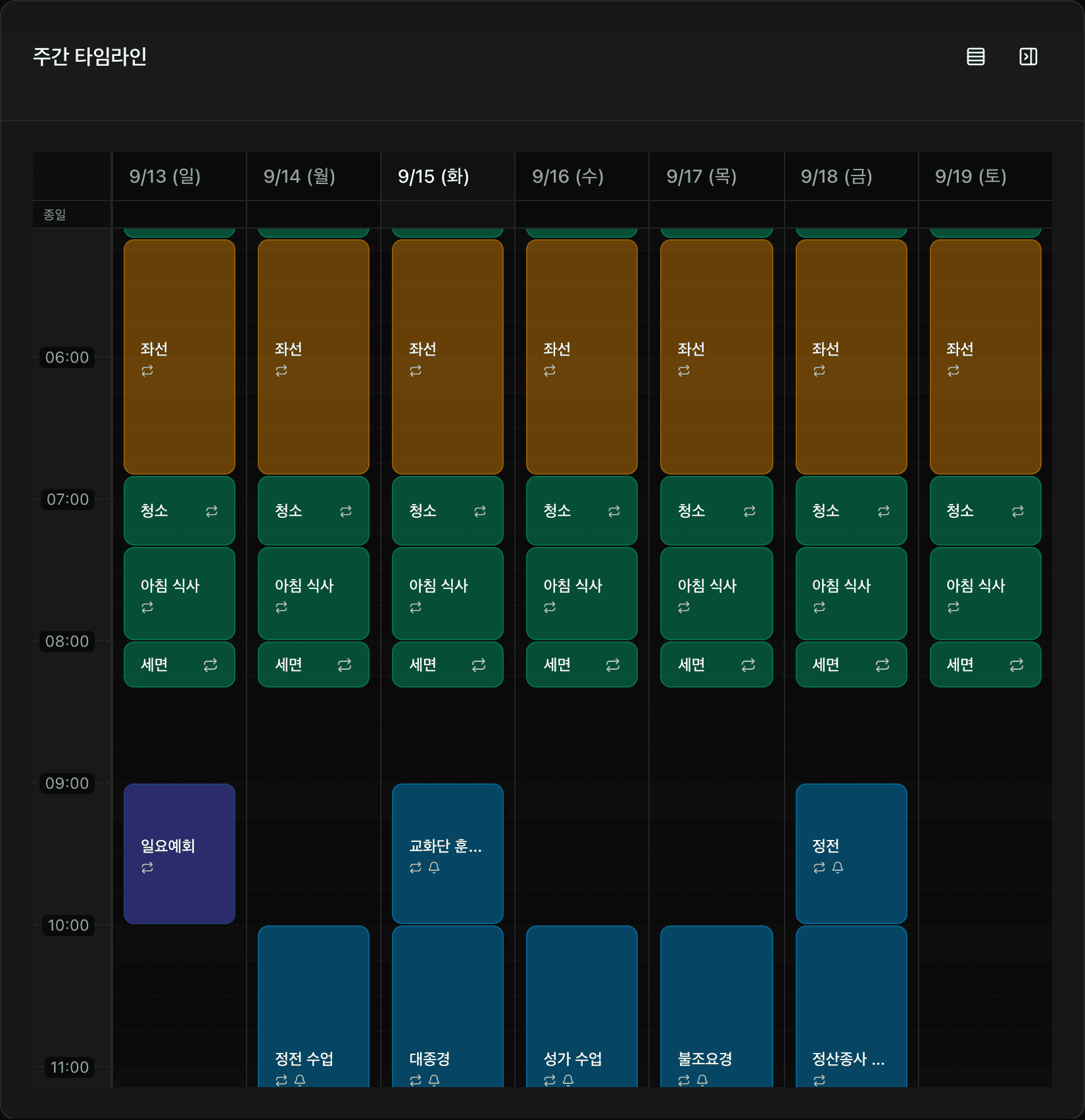
Task: Click the bell icon on 9/17 불조요경
Action: 702,1080
